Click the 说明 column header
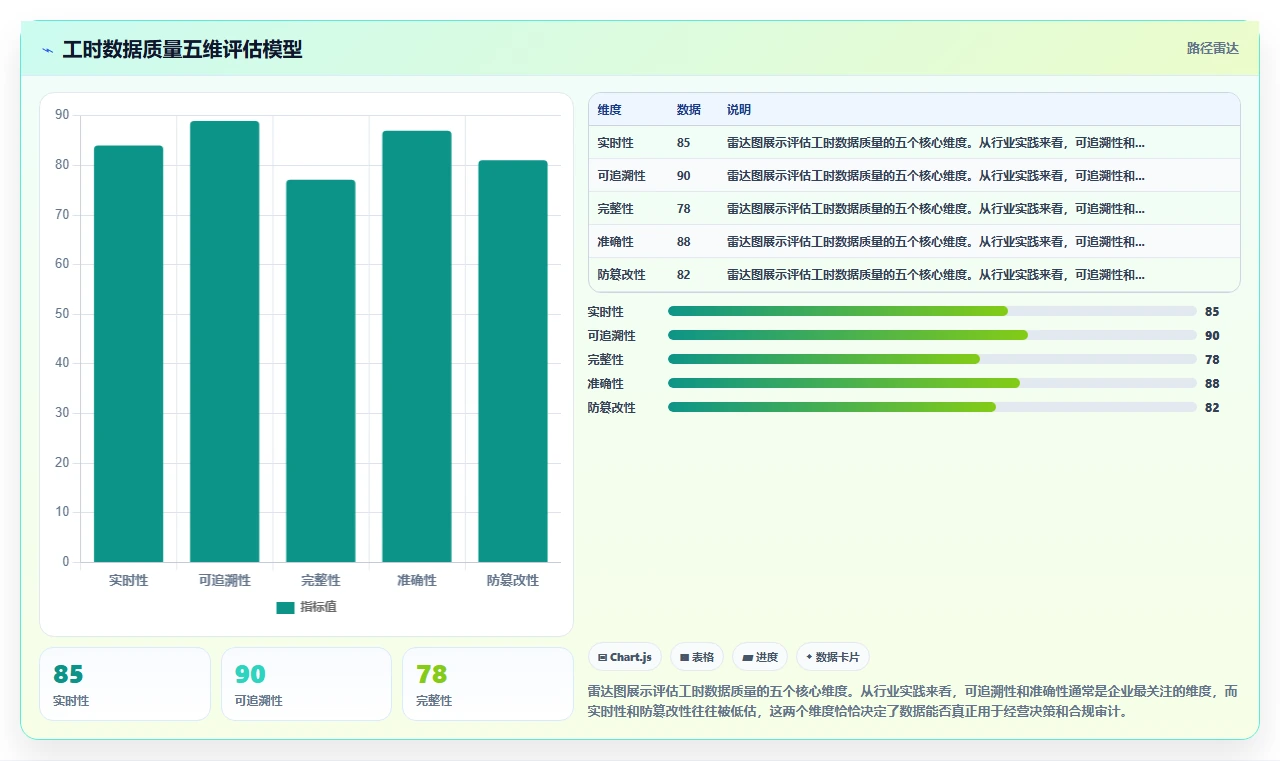The height and width of the screenshot is (761, 1280). click(739, 110)
